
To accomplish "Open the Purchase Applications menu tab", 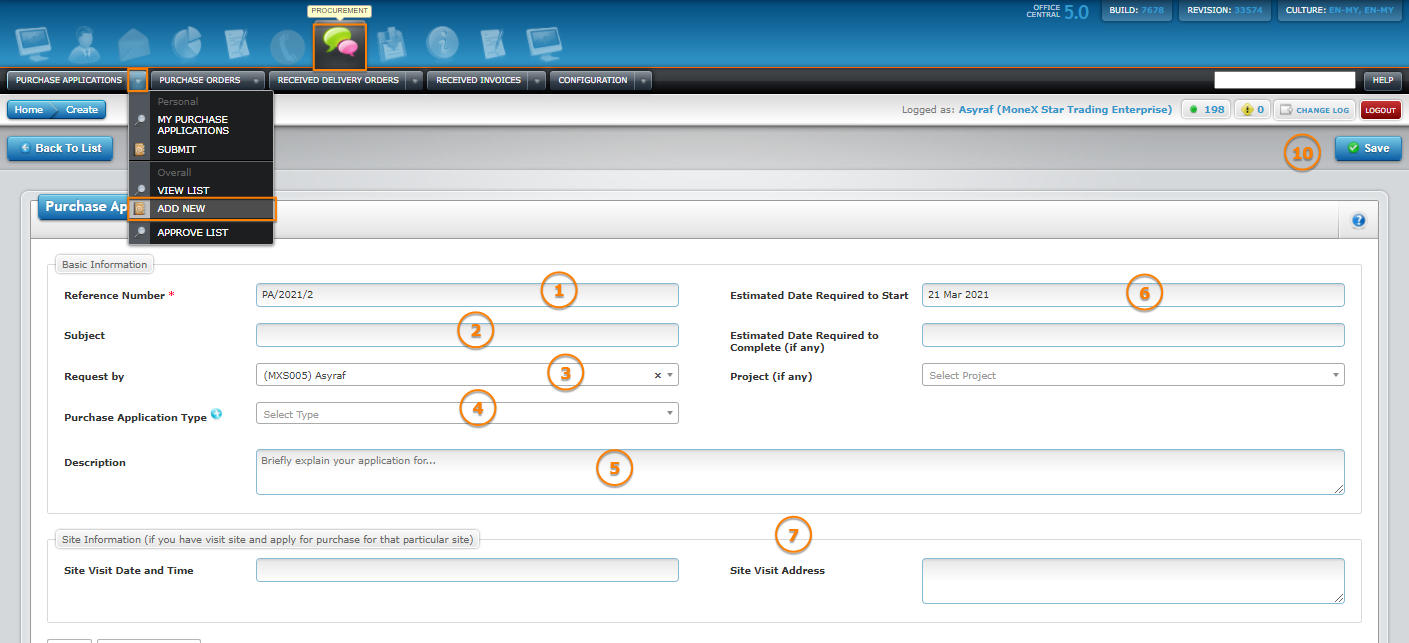I will [x=68, y=80].
